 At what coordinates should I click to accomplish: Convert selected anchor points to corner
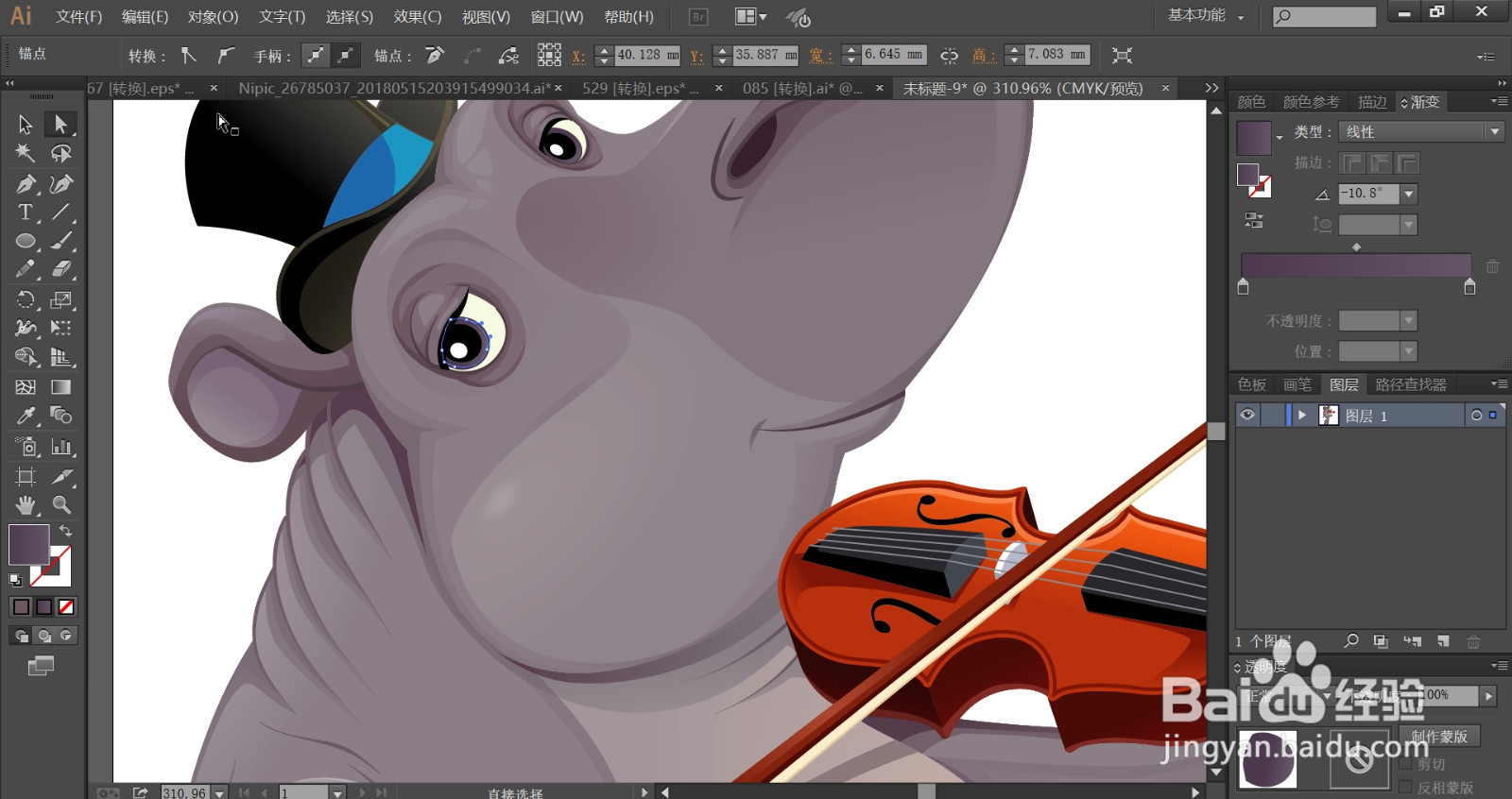tap(189, 56)
